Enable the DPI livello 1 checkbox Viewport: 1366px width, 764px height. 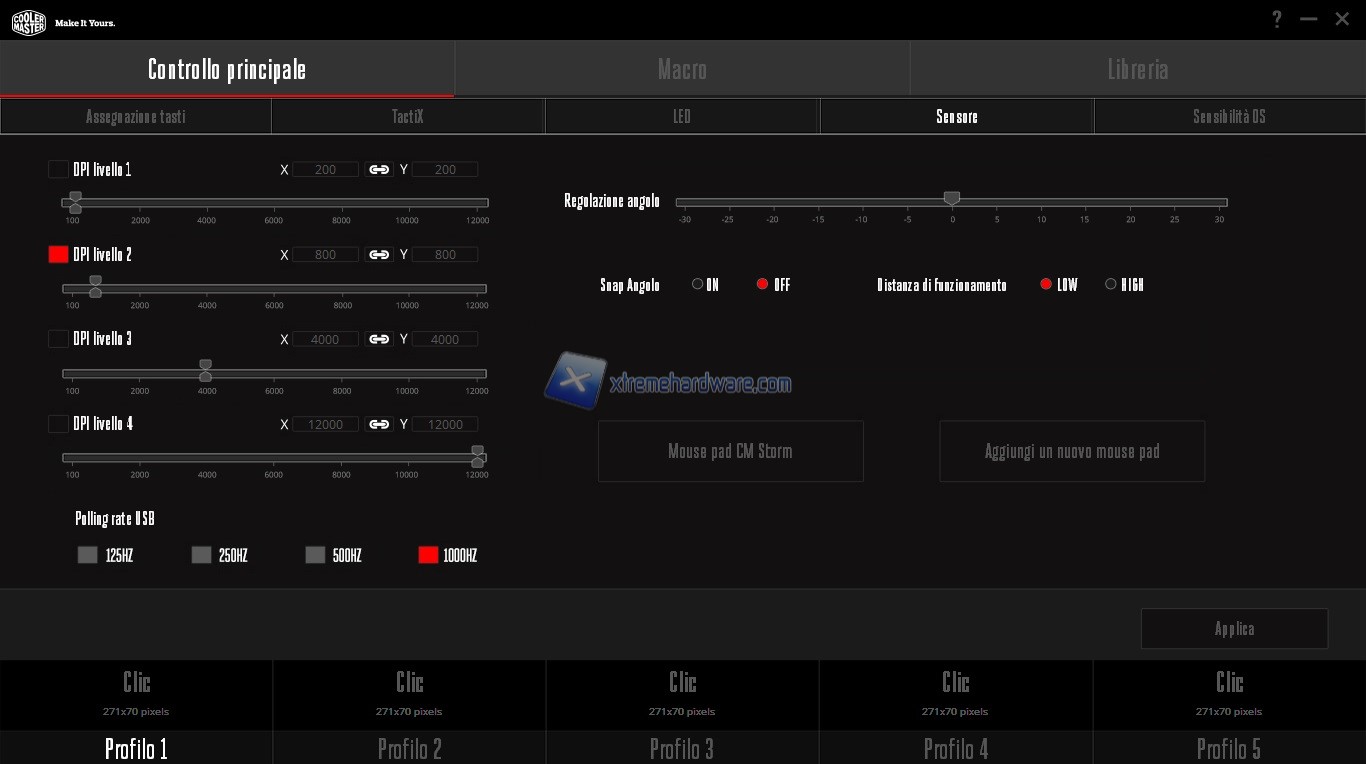(x=58, y=170)
